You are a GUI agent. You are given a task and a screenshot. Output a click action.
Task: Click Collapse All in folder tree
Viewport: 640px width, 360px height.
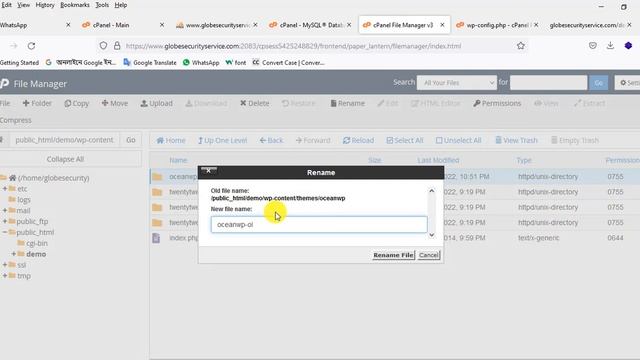(65, 159)
